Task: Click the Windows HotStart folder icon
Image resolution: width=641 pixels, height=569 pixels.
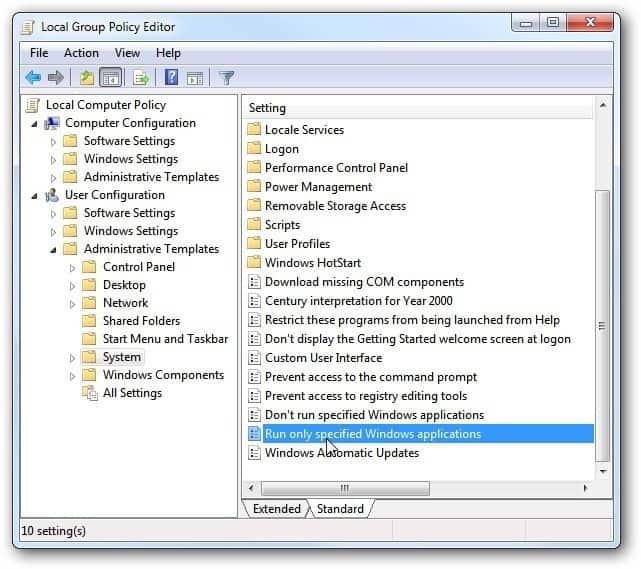Action: (254, 262)
